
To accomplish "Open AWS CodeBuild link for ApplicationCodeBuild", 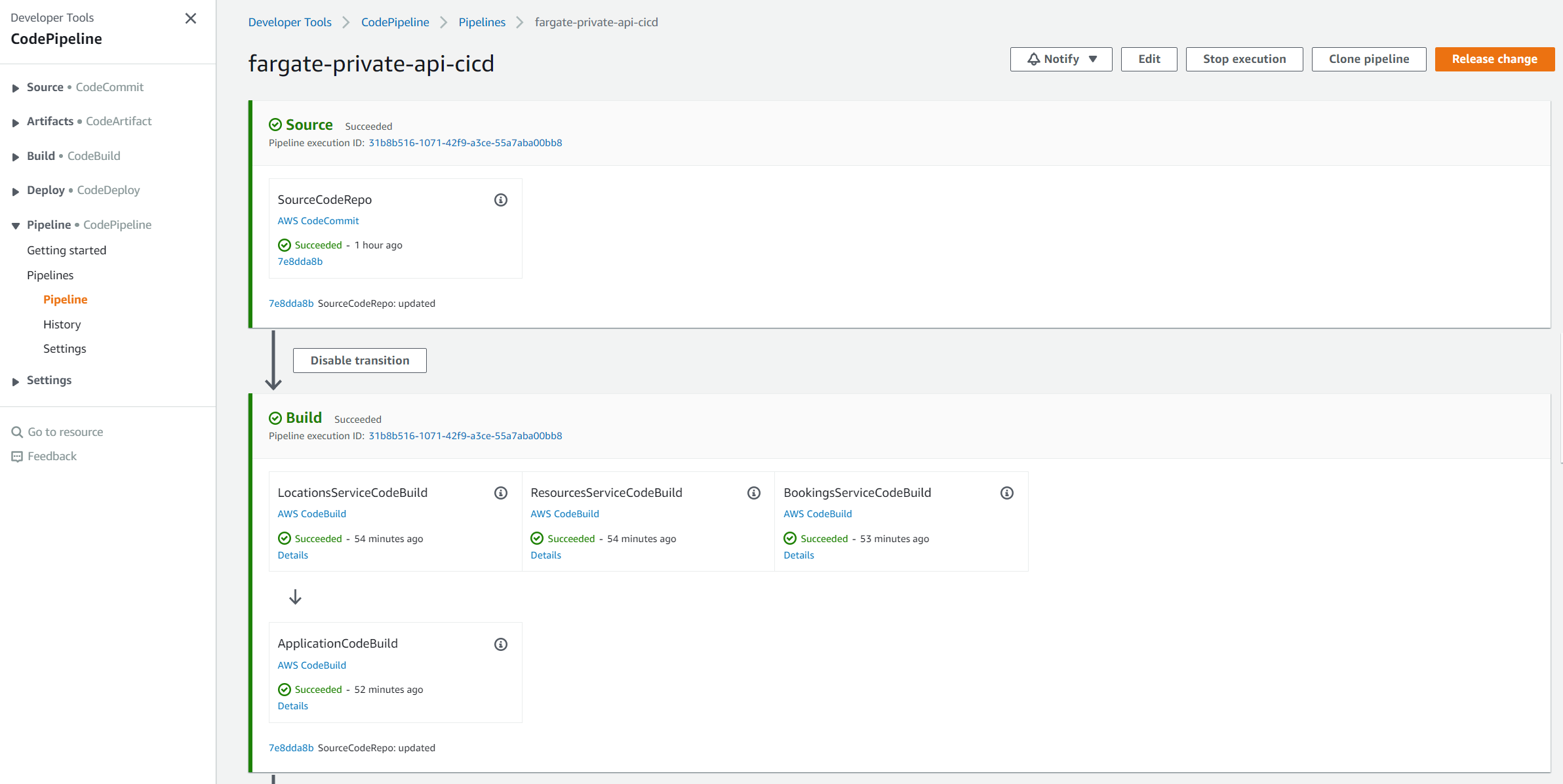I will [311, 665].
